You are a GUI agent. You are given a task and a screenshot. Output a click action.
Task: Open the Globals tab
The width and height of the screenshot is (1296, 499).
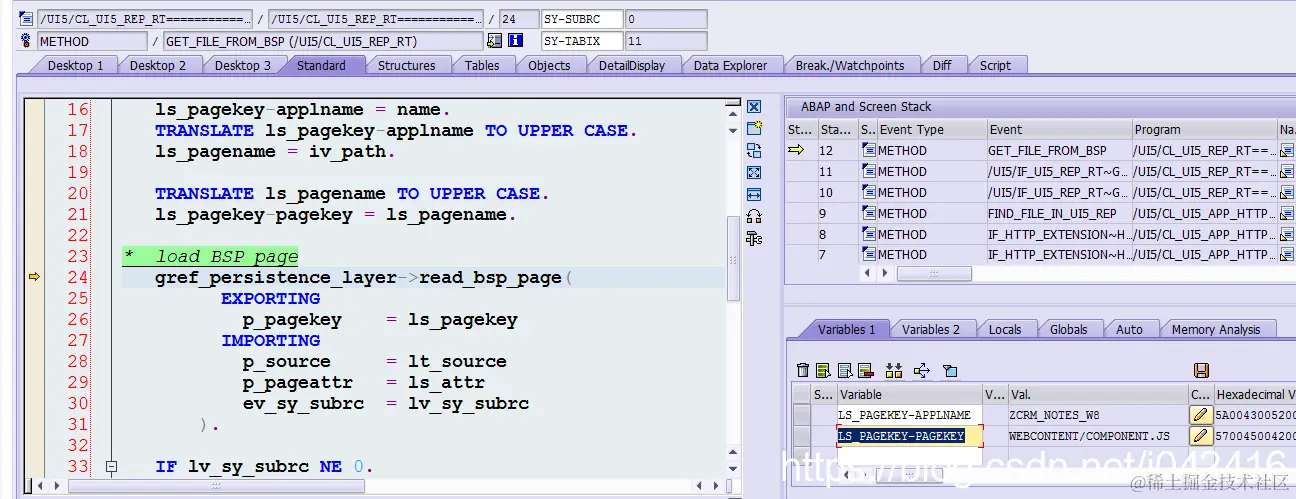(x=1068, y=329)
